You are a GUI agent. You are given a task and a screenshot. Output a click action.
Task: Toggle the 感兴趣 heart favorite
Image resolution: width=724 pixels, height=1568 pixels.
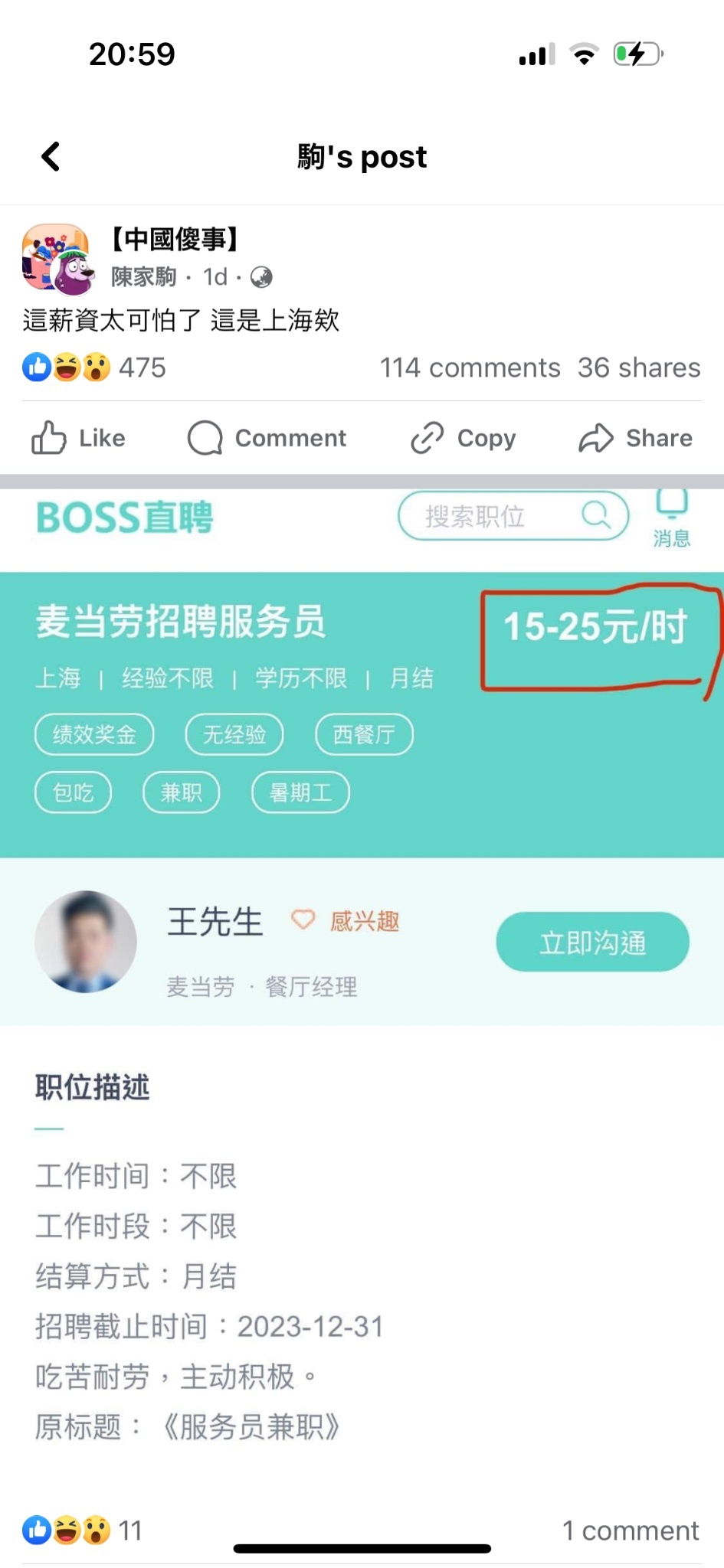tap(303, 919)
